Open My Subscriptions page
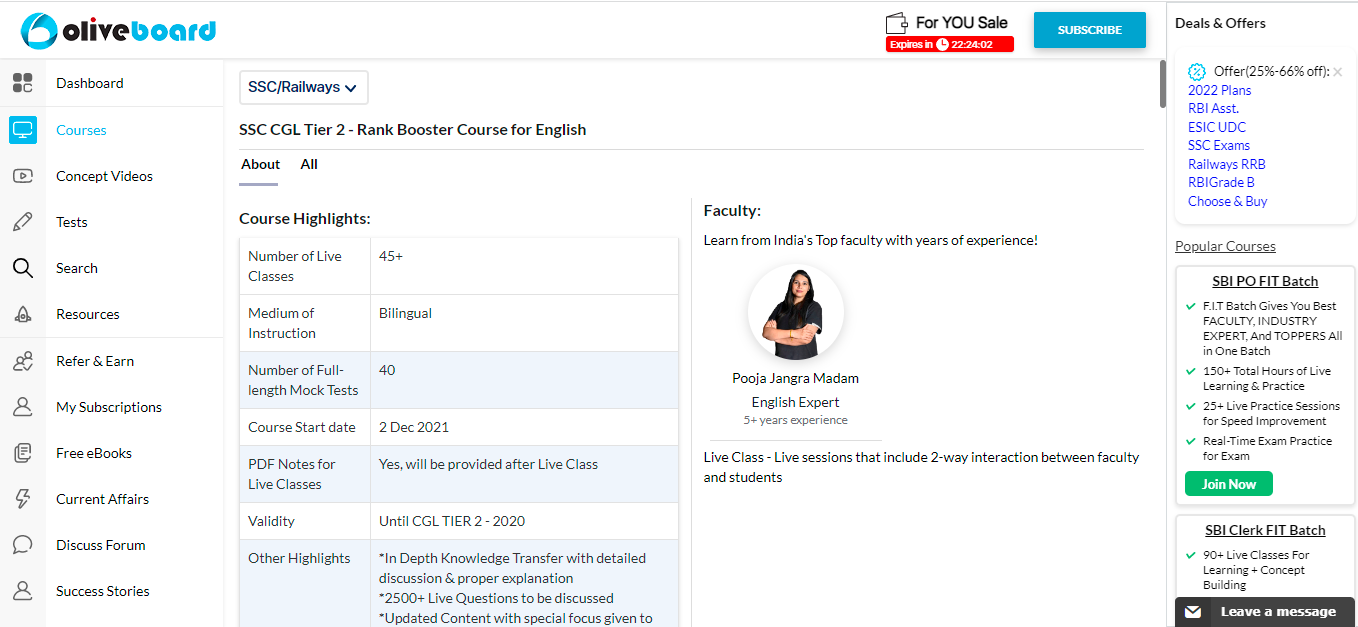The image size is (1358, 627). pos(109,407)
